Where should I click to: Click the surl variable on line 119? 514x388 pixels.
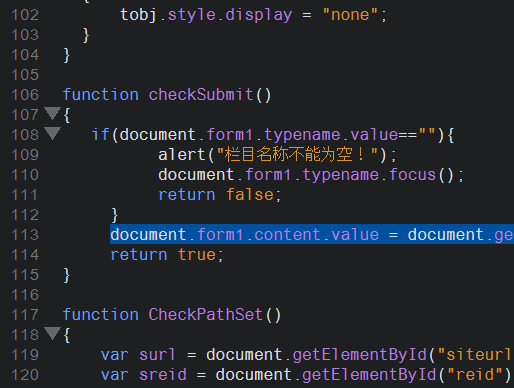(157, 355)
